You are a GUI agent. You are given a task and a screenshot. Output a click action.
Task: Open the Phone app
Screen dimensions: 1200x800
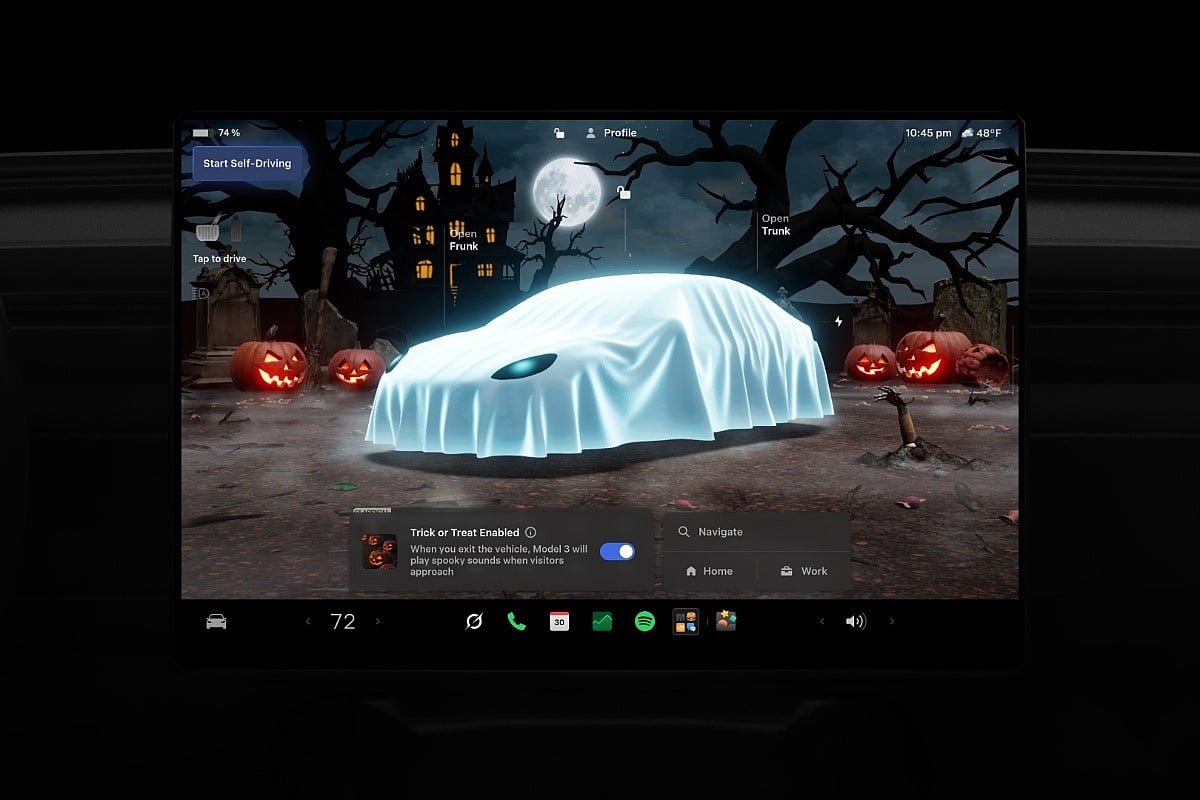pos(516,622)
